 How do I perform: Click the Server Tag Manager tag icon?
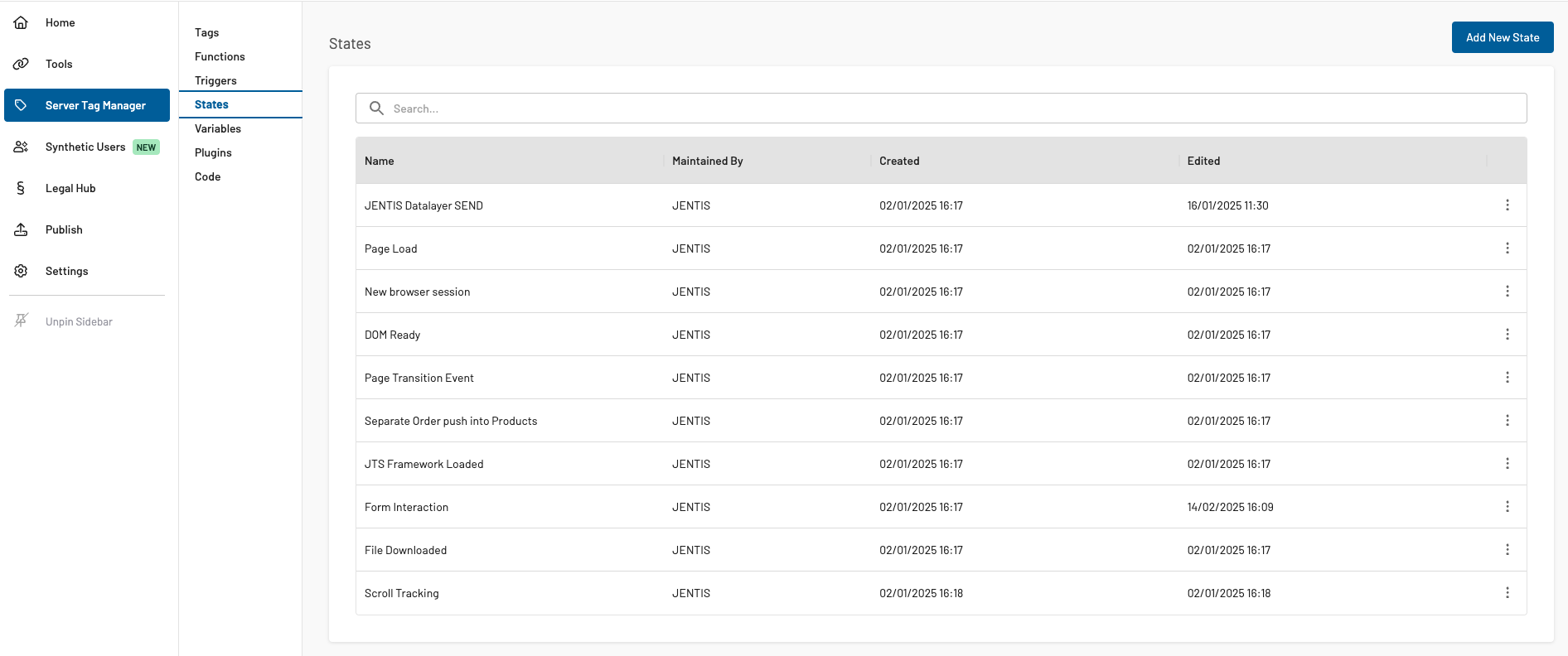(21, 105)
